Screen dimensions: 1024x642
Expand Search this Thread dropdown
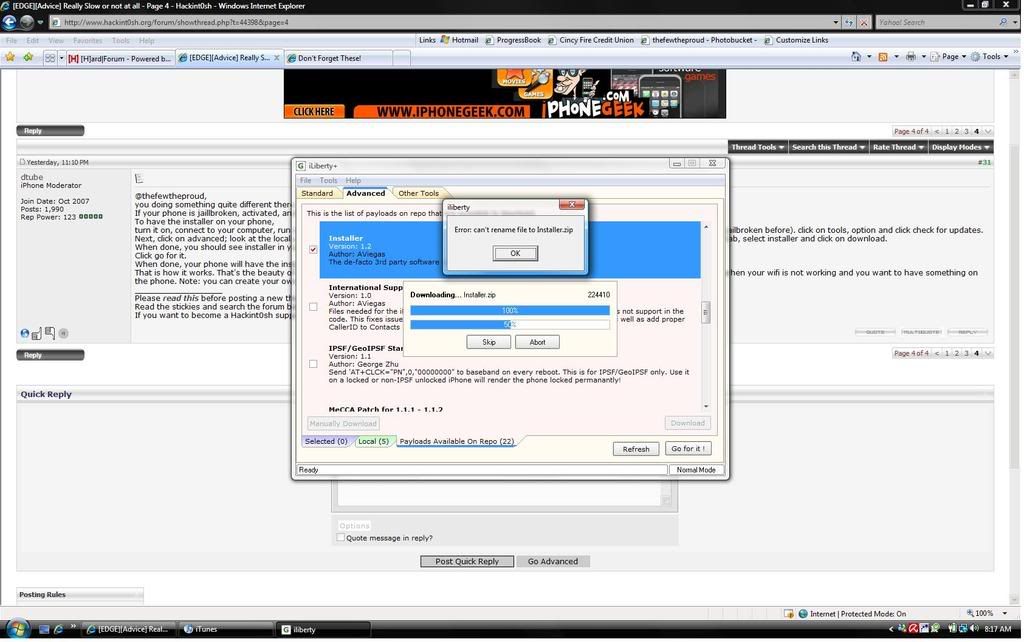click(828, 147)
